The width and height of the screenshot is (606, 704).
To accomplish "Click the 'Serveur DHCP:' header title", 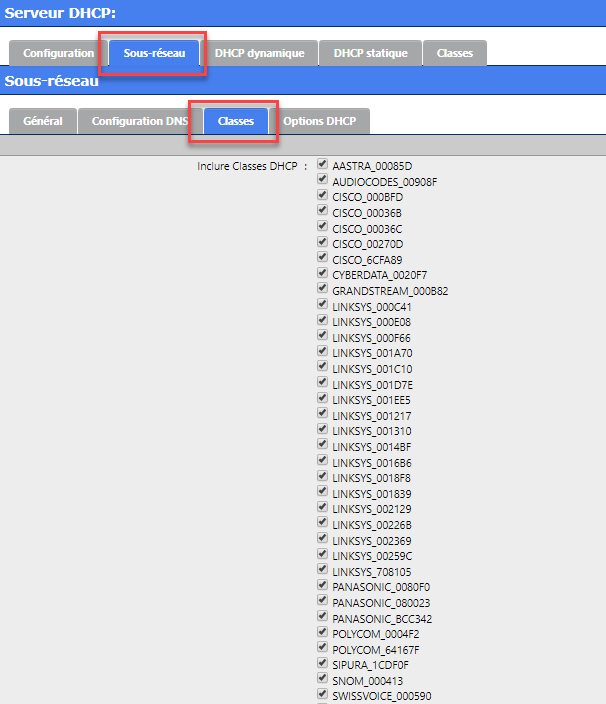I will pos(60,13).
